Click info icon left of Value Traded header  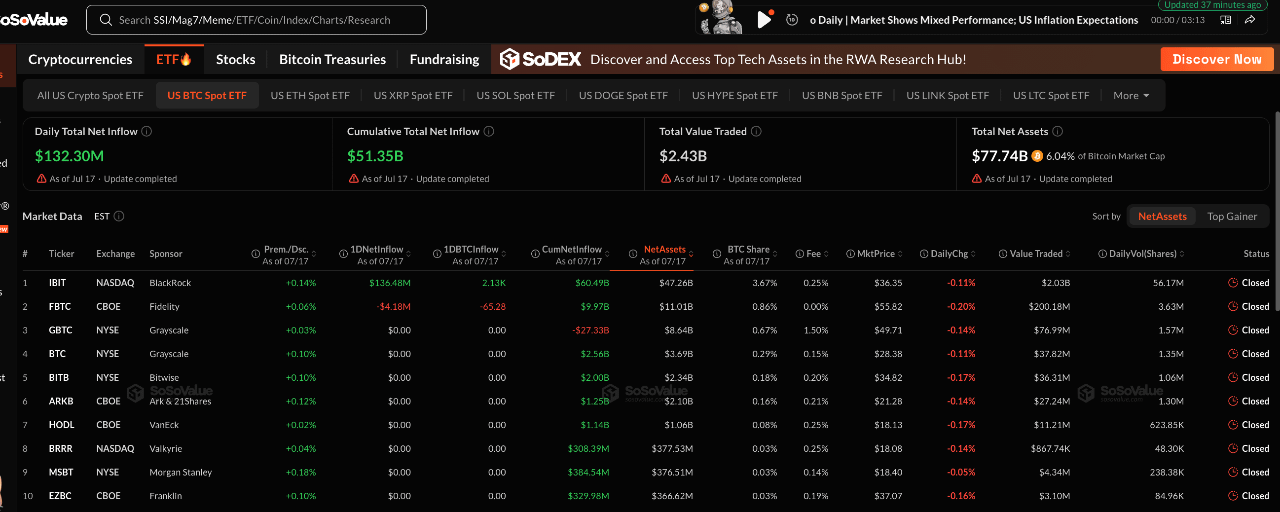point(1002,254)
